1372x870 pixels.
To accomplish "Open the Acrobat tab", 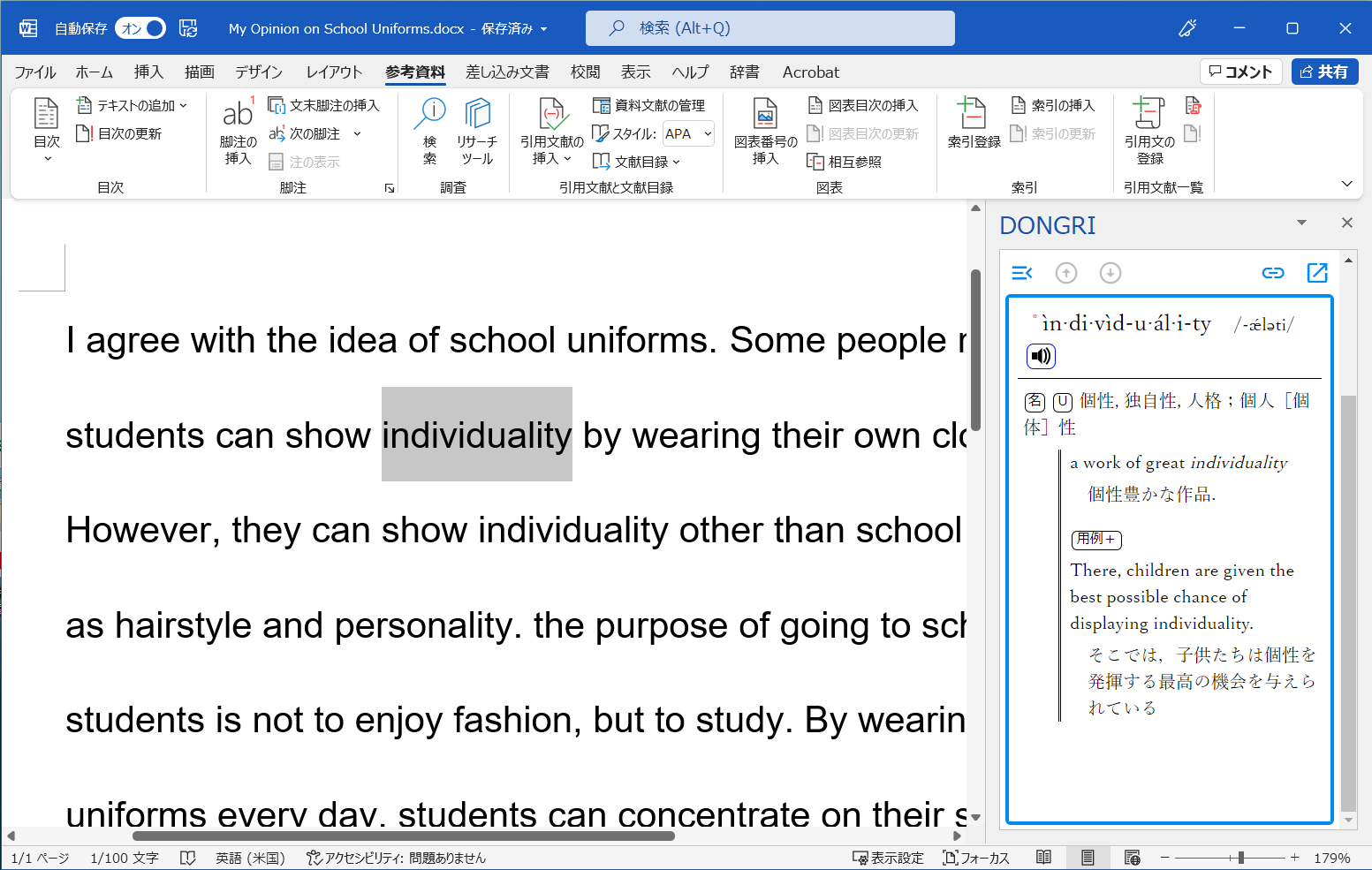I will [x=811, y=72].
